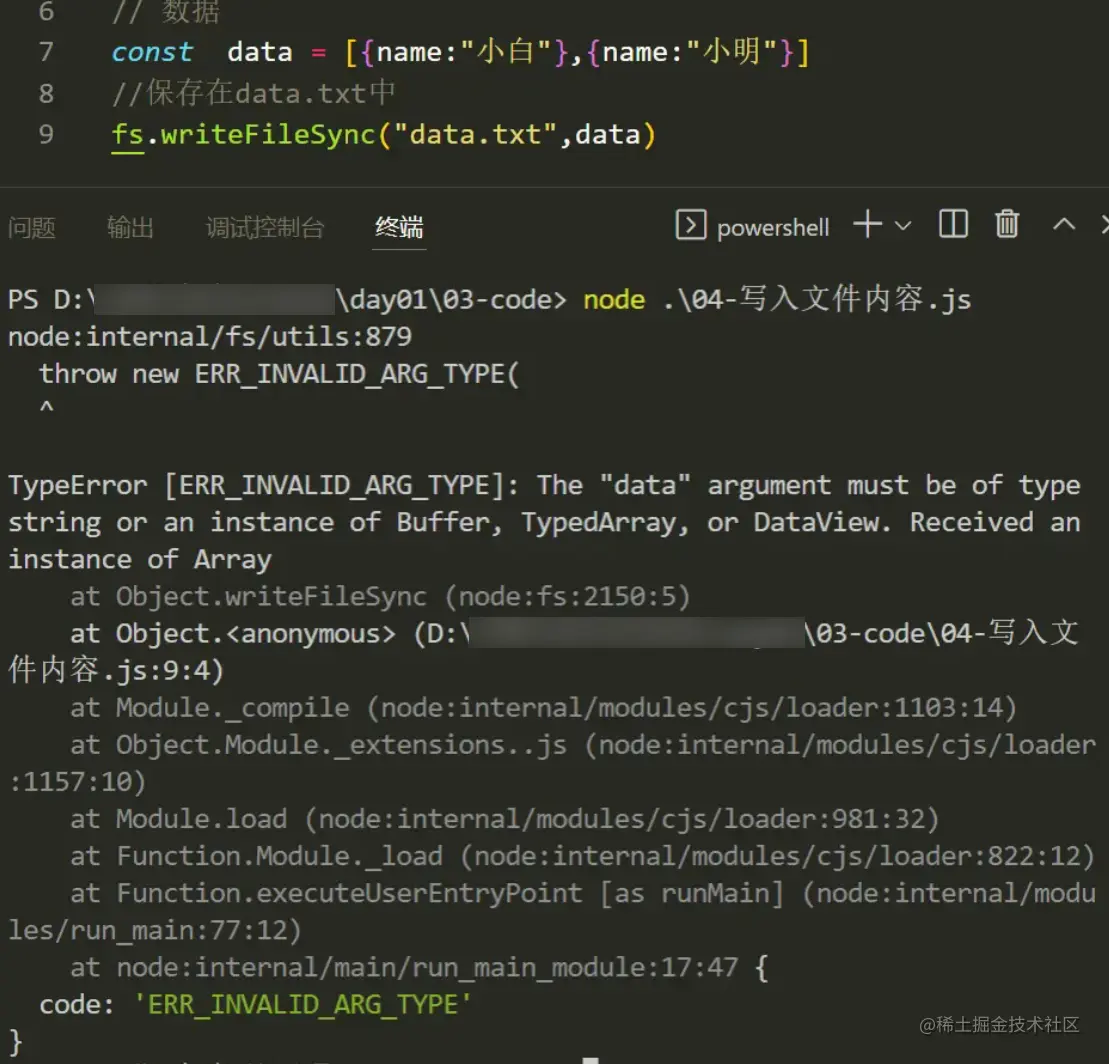The height and width of the screenshot is (1064, 1109).
Task: Click line number 7 in the editor gutter
Action: coord(46,52)
